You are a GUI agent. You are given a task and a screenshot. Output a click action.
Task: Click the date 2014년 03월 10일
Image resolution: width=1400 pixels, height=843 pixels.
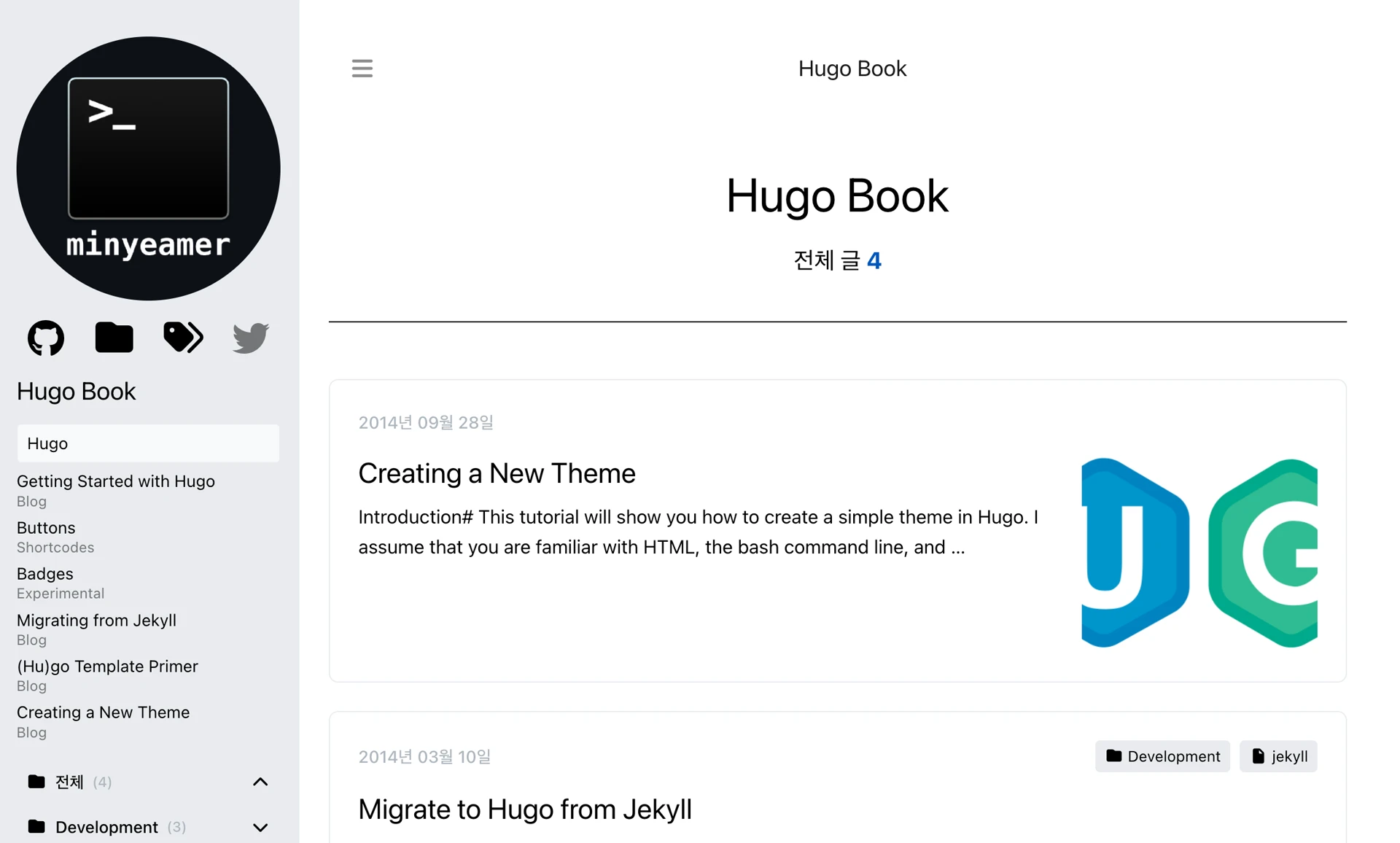click(x=424, y=757)
